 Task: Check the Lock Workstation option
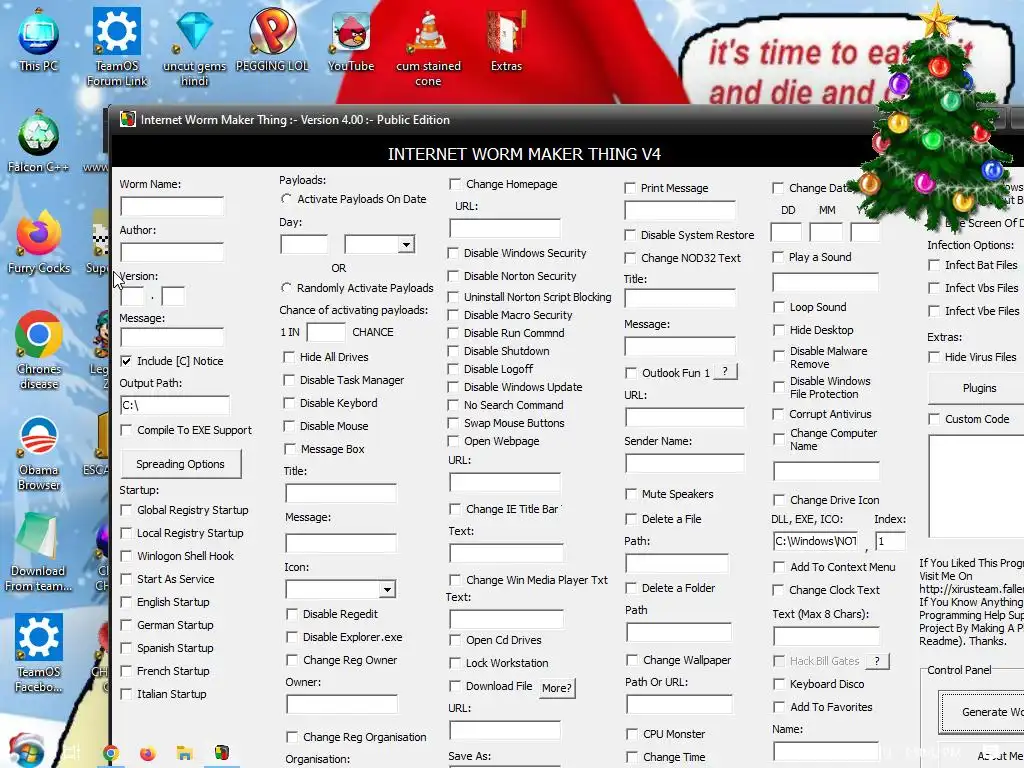[455, 664]
